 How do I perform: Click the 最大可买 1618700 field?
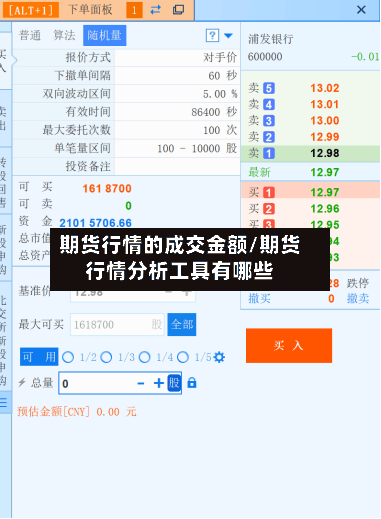point(117,324)
